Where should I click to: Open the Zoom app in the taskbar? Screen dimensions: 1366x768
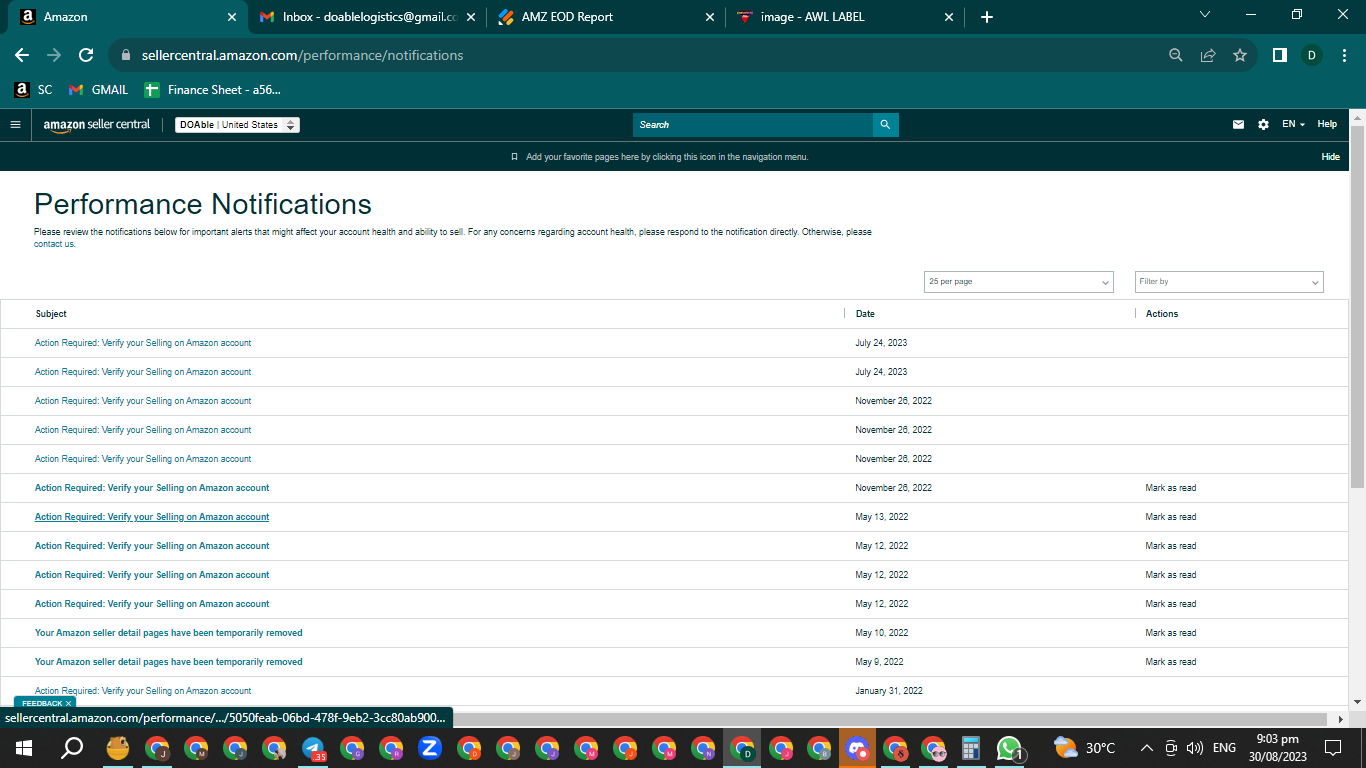tap(430, 748)
